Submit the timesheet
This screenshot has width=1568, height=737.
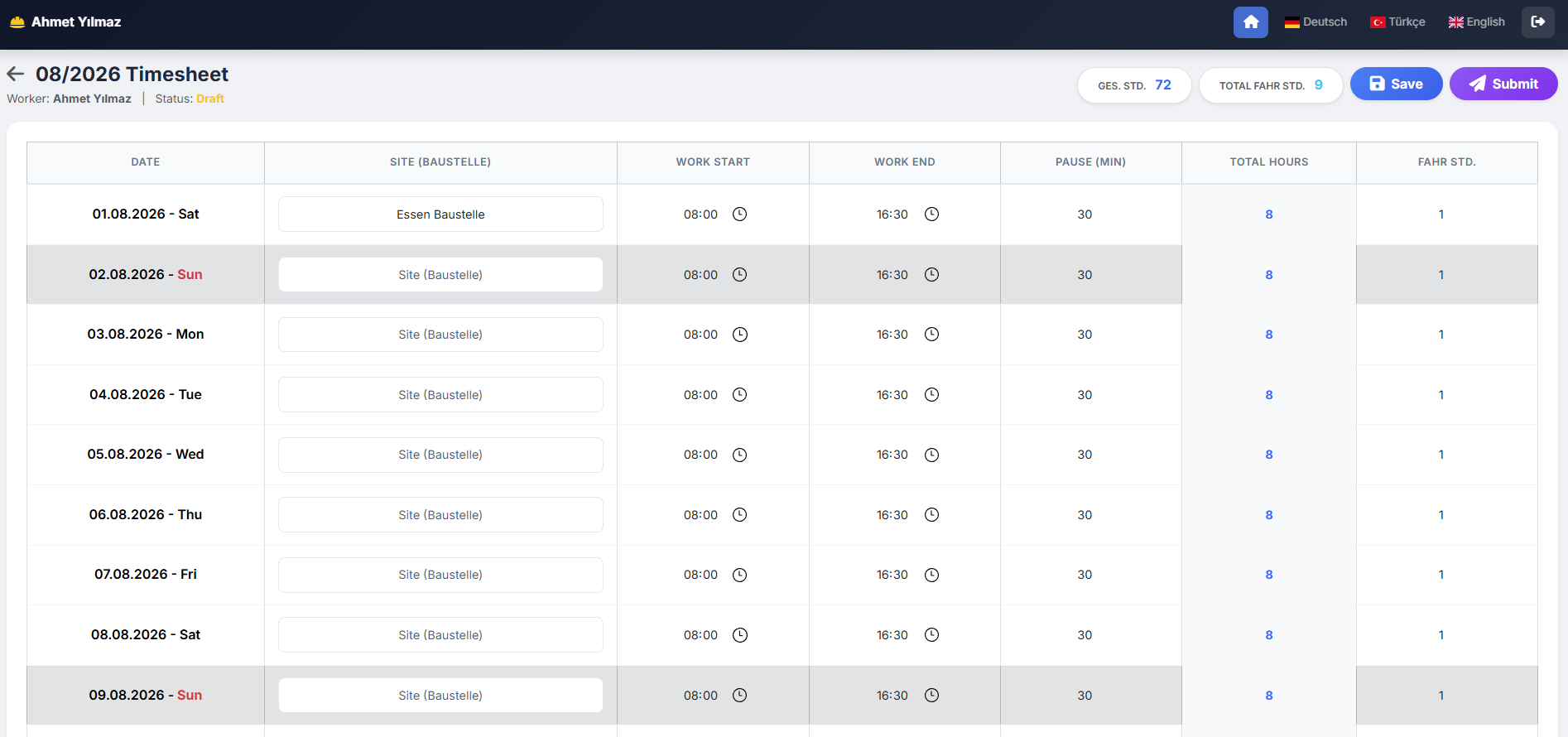click(x=1503, y=84)
